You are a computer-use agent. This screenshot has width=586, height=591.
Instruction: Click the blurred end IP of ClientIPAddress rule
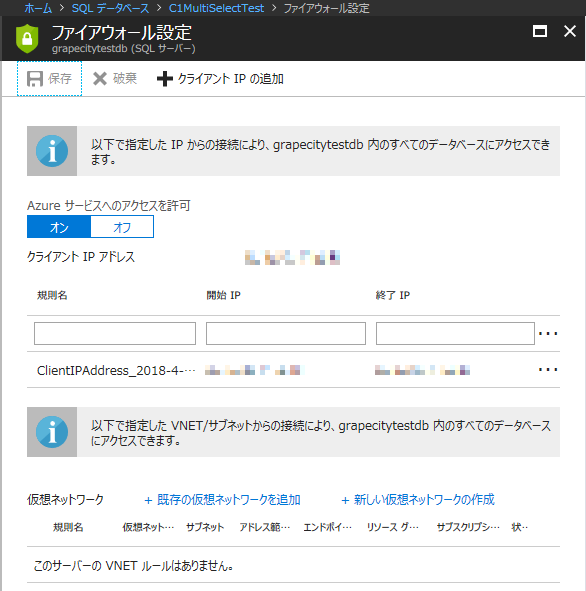422,370
